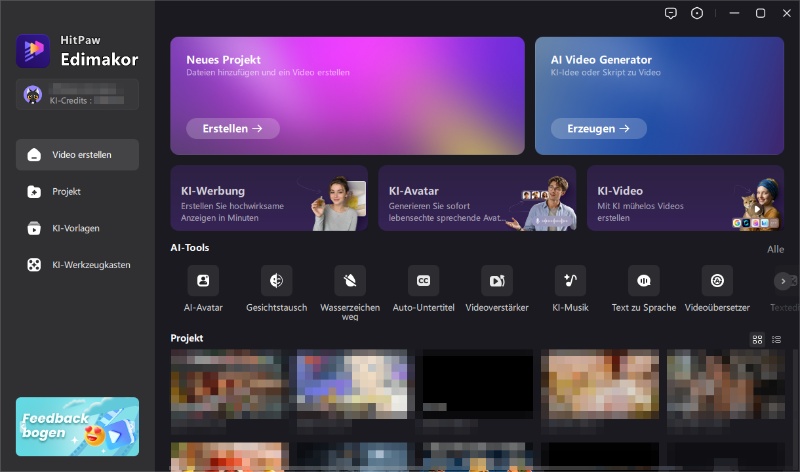
Task: Click the Neues Projekt banner title
Action: point(223,60)
